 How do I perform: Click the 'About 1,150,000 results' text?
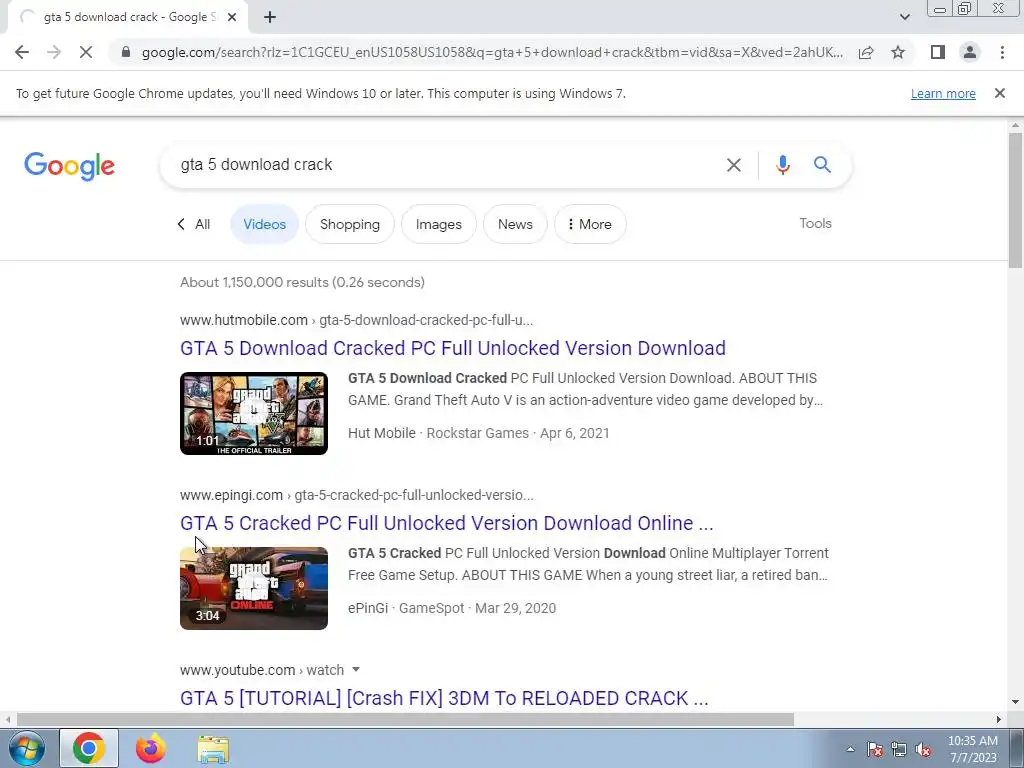point(302,282)
